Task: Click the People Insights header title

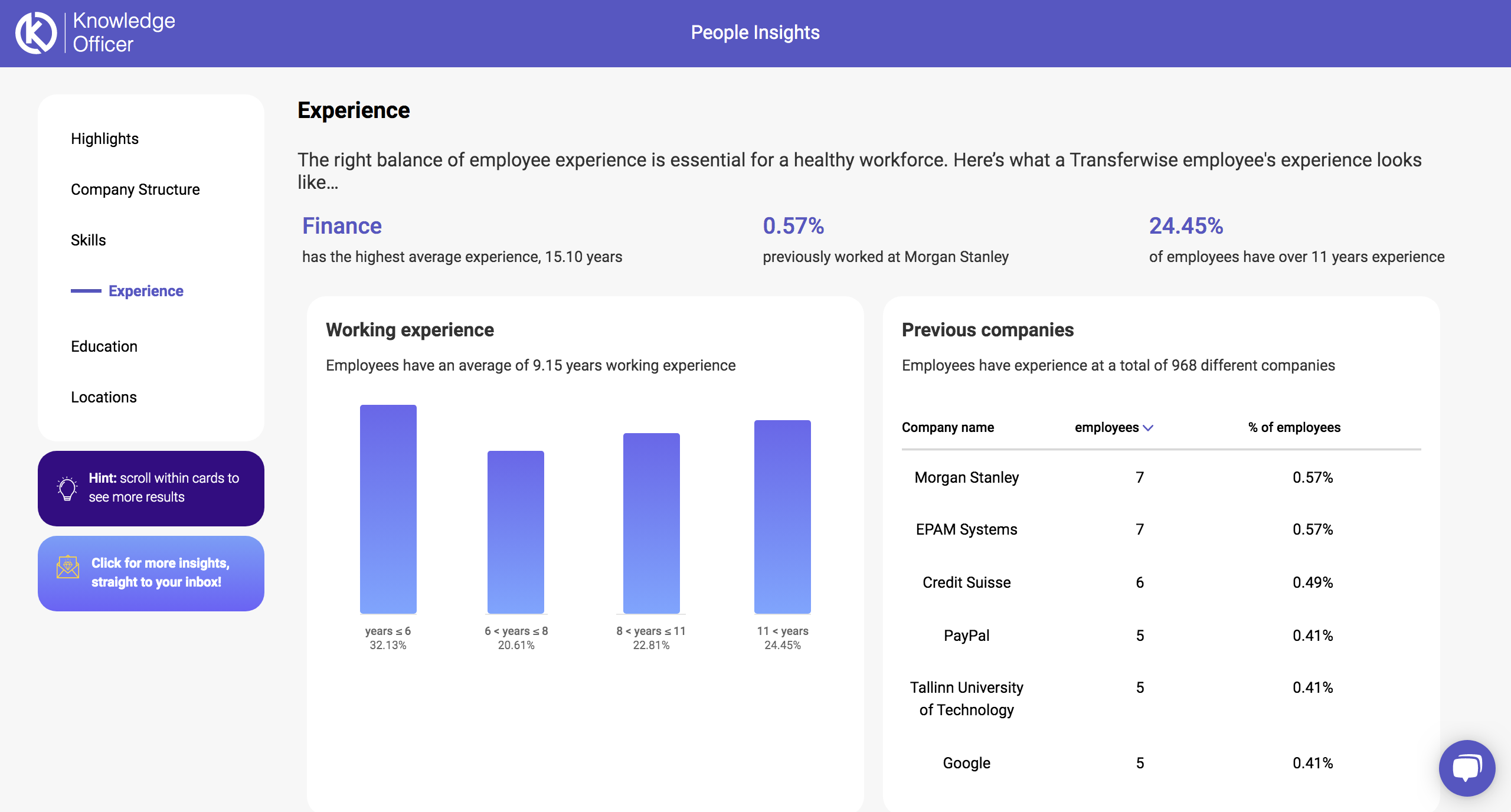Action: [755, 32]
